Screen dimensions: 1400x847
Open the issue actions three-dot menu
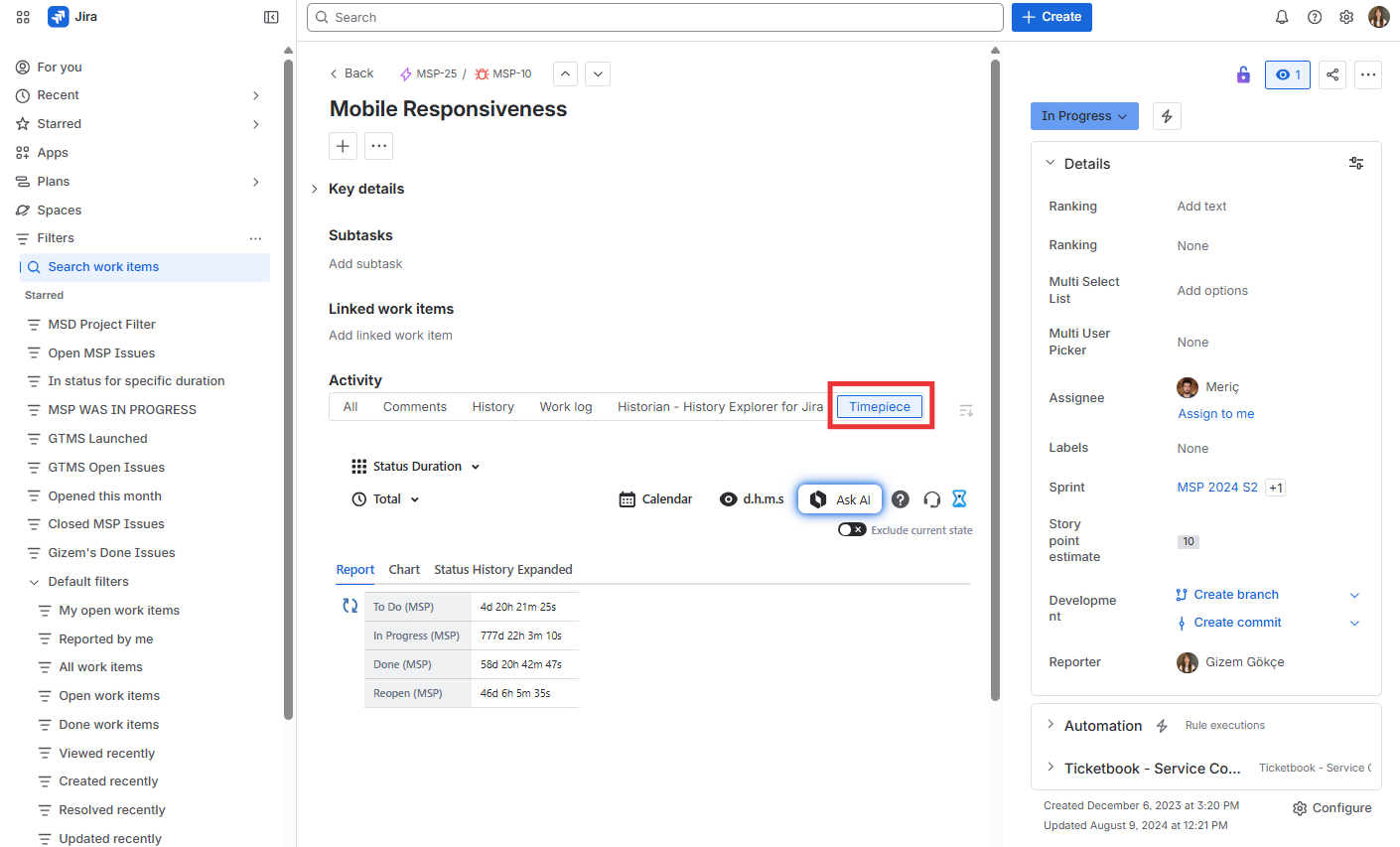click(1368, 74)
